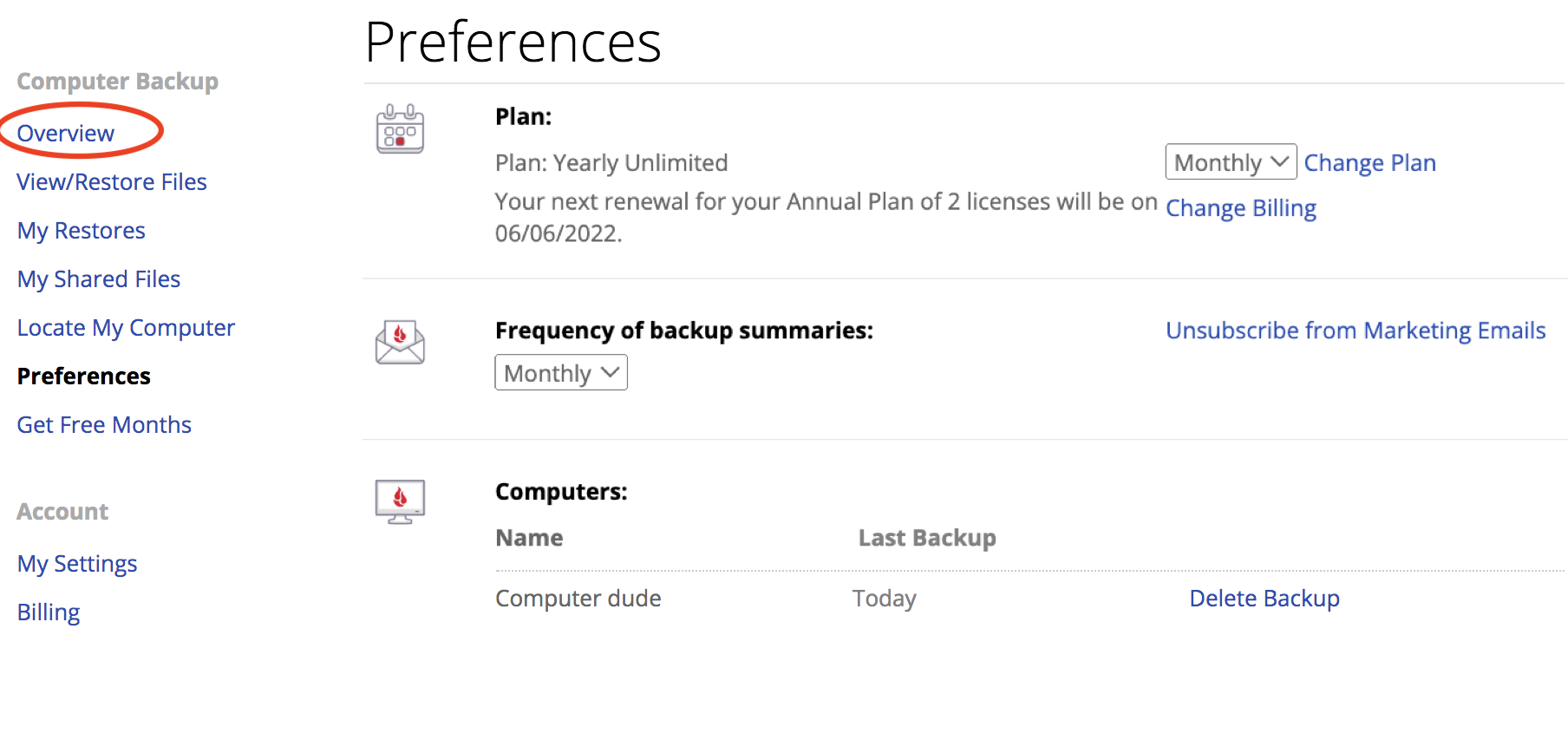The image size is (1568, 740).
Task: Click the monitor icon beside Computers
Action: point(400,501)
